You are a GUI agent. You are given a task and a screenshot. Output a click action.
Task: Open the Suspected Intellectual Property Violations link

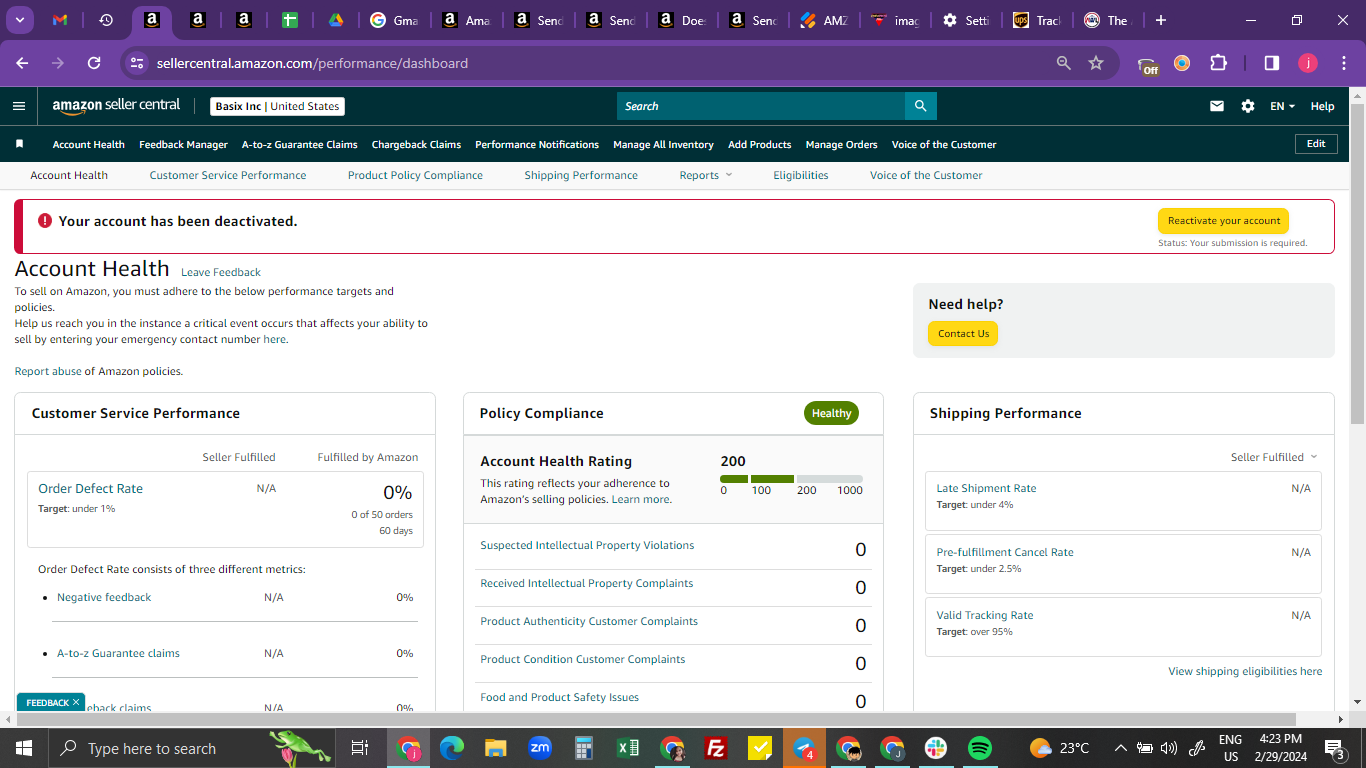point(587,545)
